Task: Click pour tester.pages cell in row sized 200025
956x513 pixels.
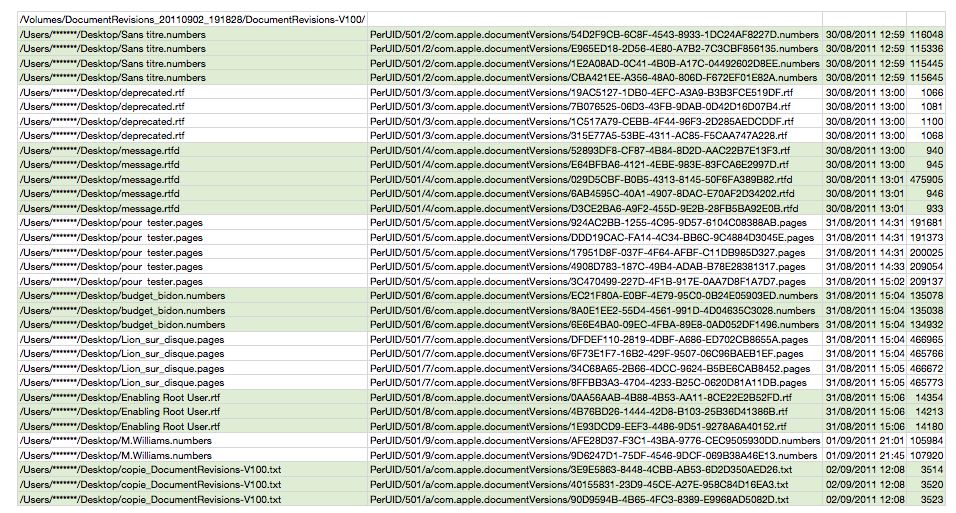Action: [x=192, y=252]
